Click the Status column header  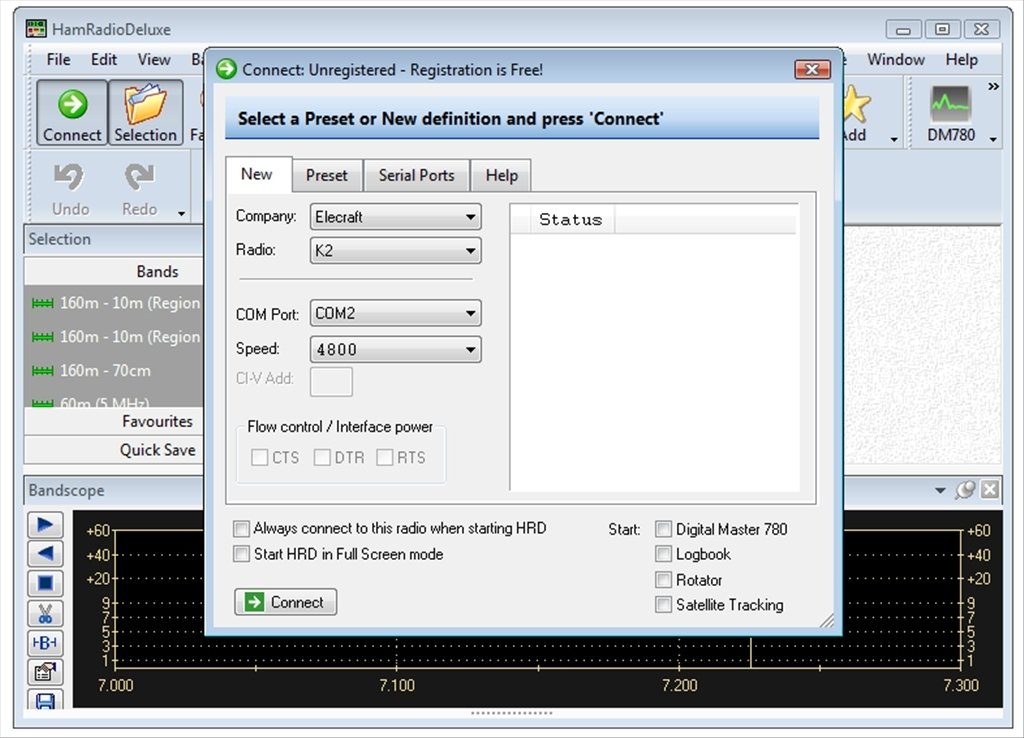(x=570, y=220)
